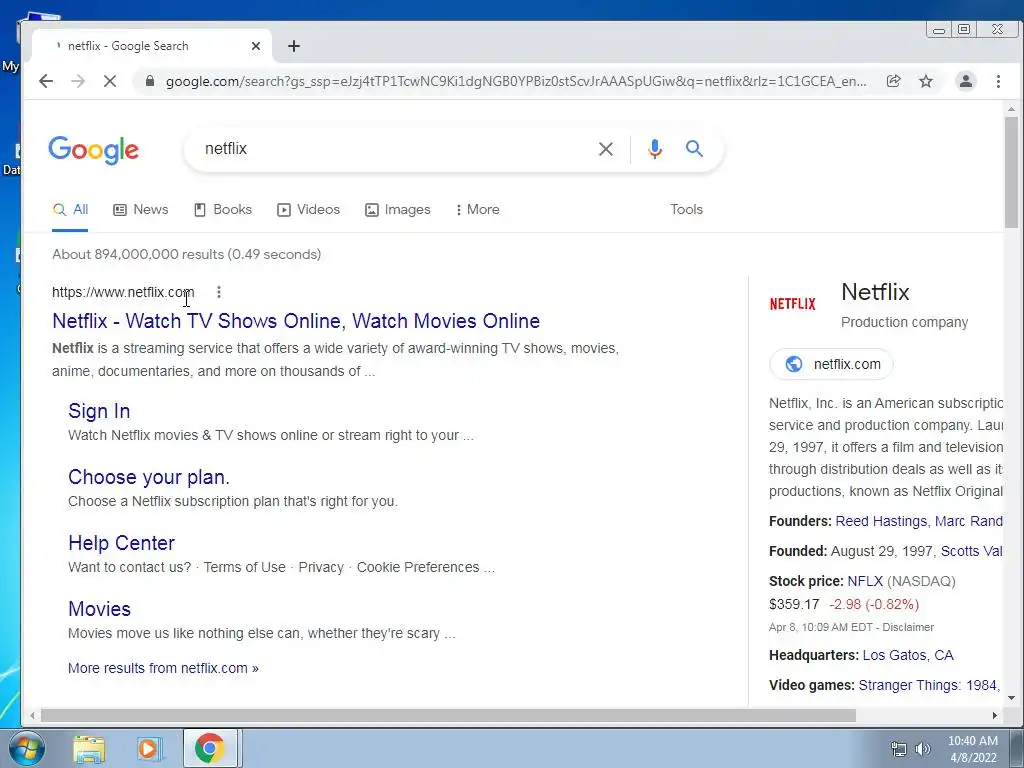Open the Movies sitelink
Viewport: 1024px width, 768px height.
click(99, 609)
